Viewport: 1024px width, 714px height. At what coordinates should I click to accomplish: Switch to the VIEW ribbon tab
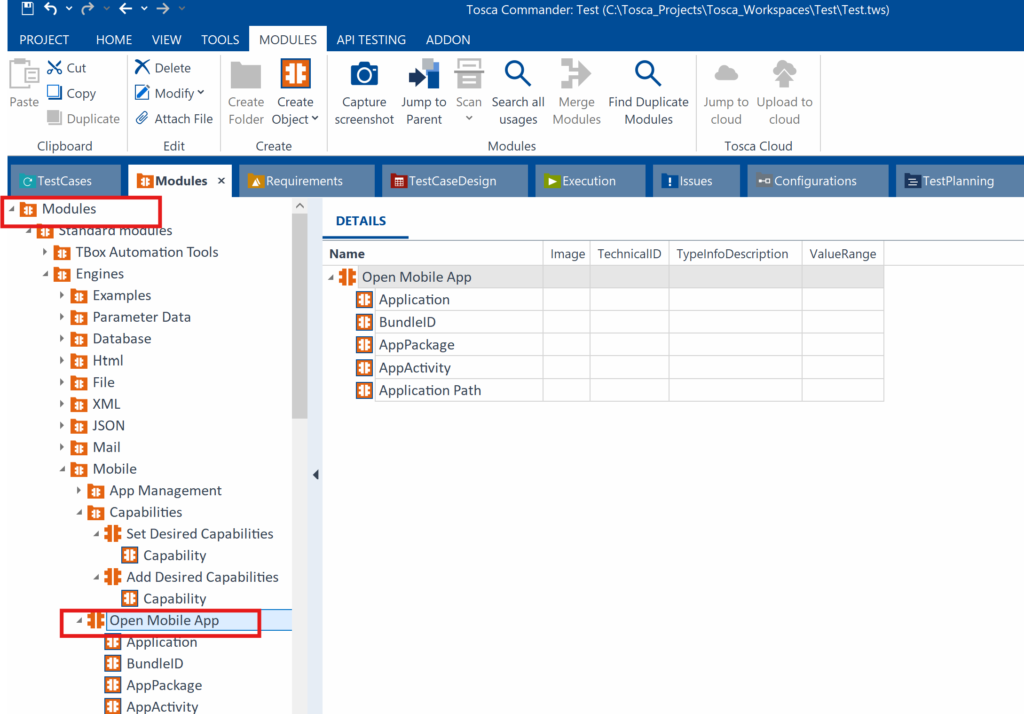tap(167, 40)
